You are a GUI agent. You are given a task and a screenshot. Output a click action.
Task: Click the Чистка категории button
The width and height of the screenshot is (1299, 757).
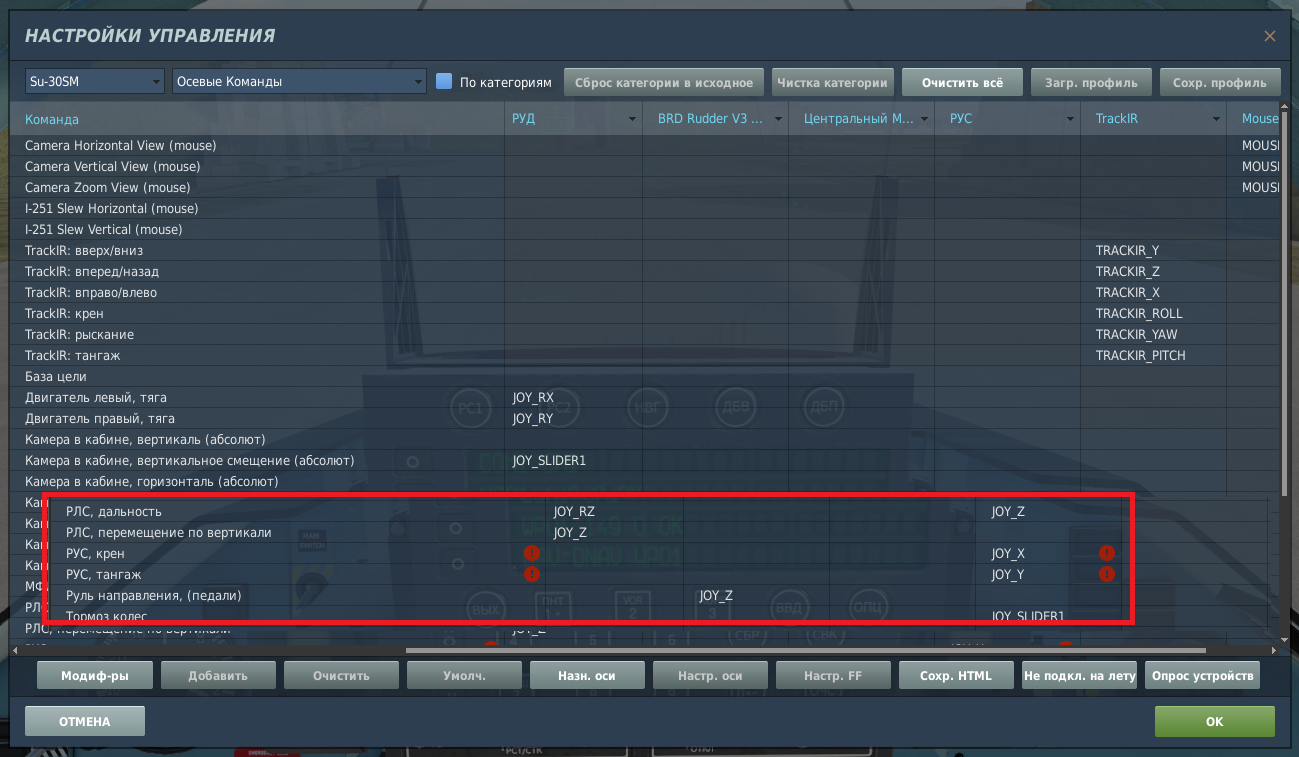coord(832,82)
